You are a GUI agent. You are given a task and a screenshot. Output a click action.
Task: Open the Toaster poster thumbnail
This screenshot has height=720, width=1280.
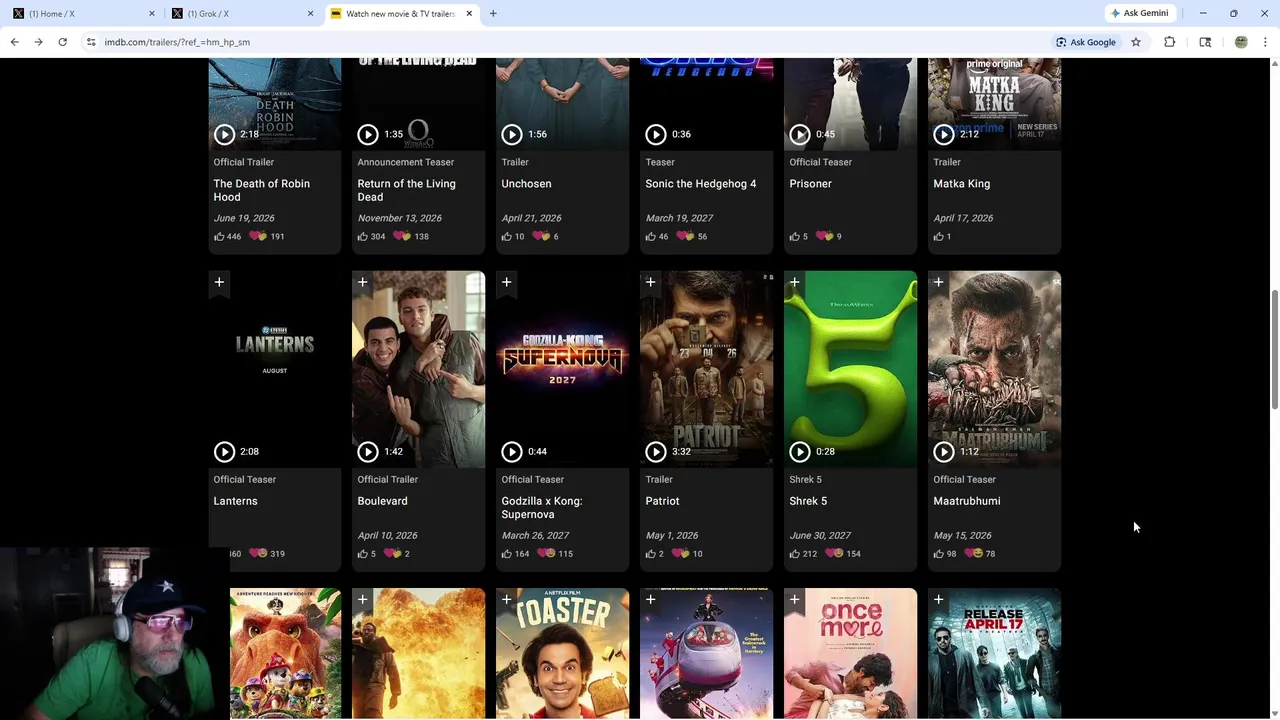click(x=562, y=653)
